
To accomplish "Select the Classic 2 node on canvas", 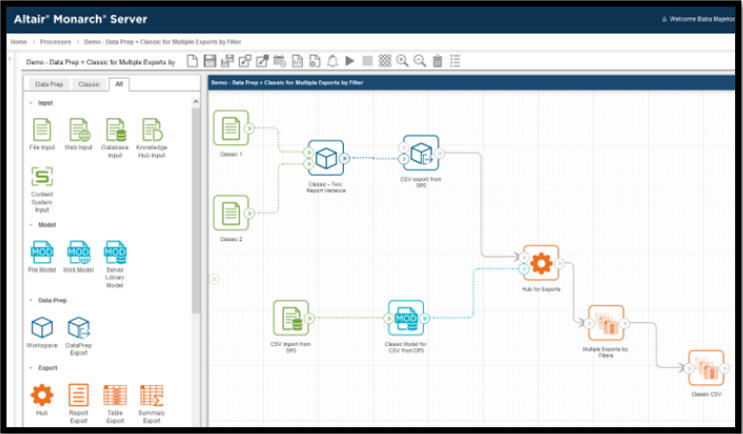I will 231,213.
